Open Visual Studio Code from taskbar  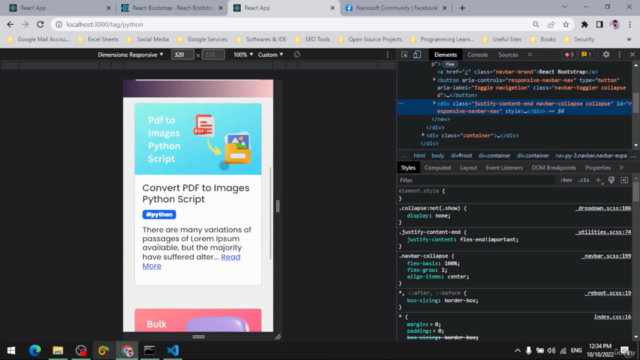point(173,350)
